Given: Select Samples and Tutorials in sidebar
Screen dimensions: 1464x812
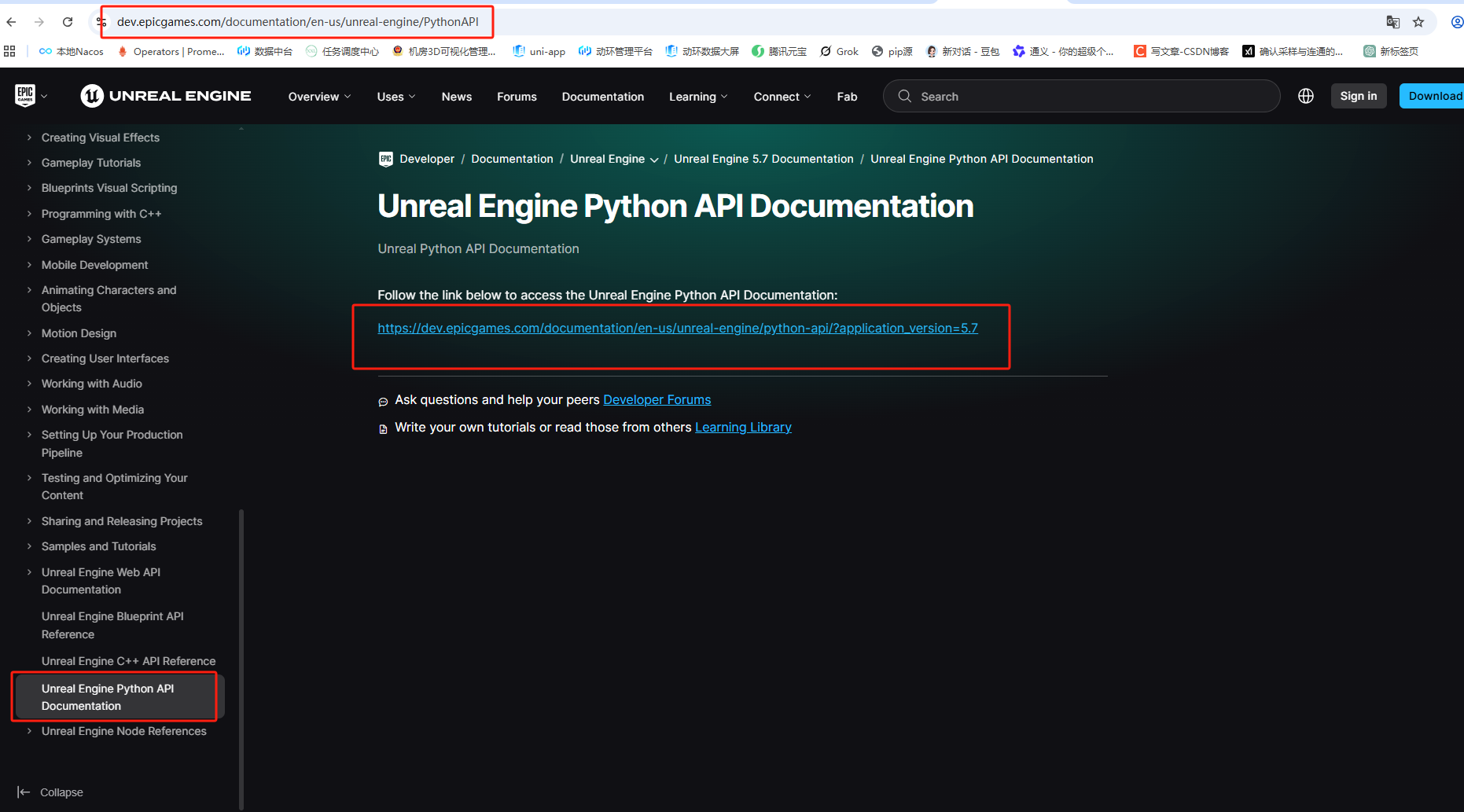Looking at the screenshot, I should [x=98, y=546].
